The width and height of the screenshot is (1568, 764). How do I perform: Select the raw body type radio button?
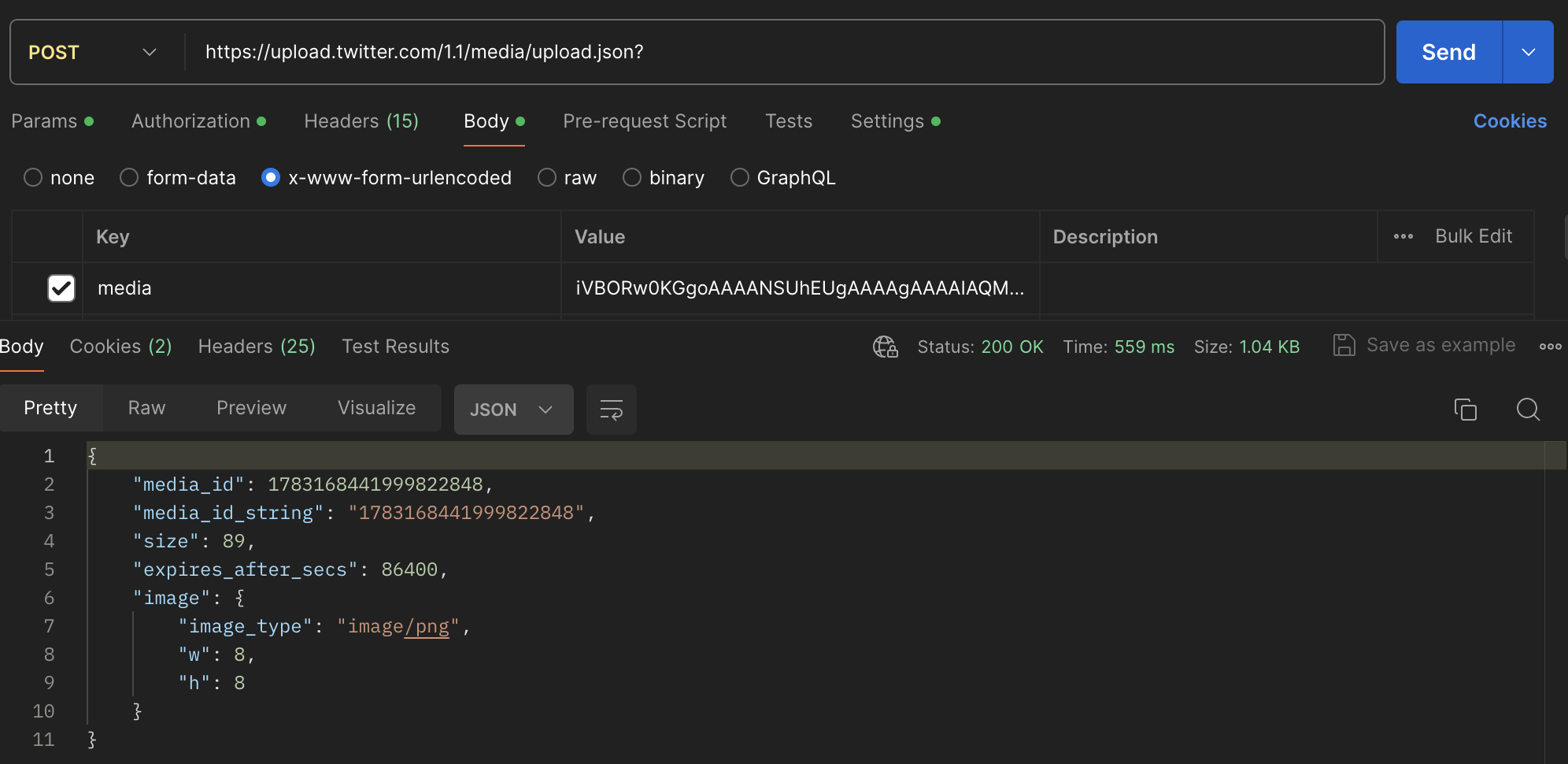(546, 177)
